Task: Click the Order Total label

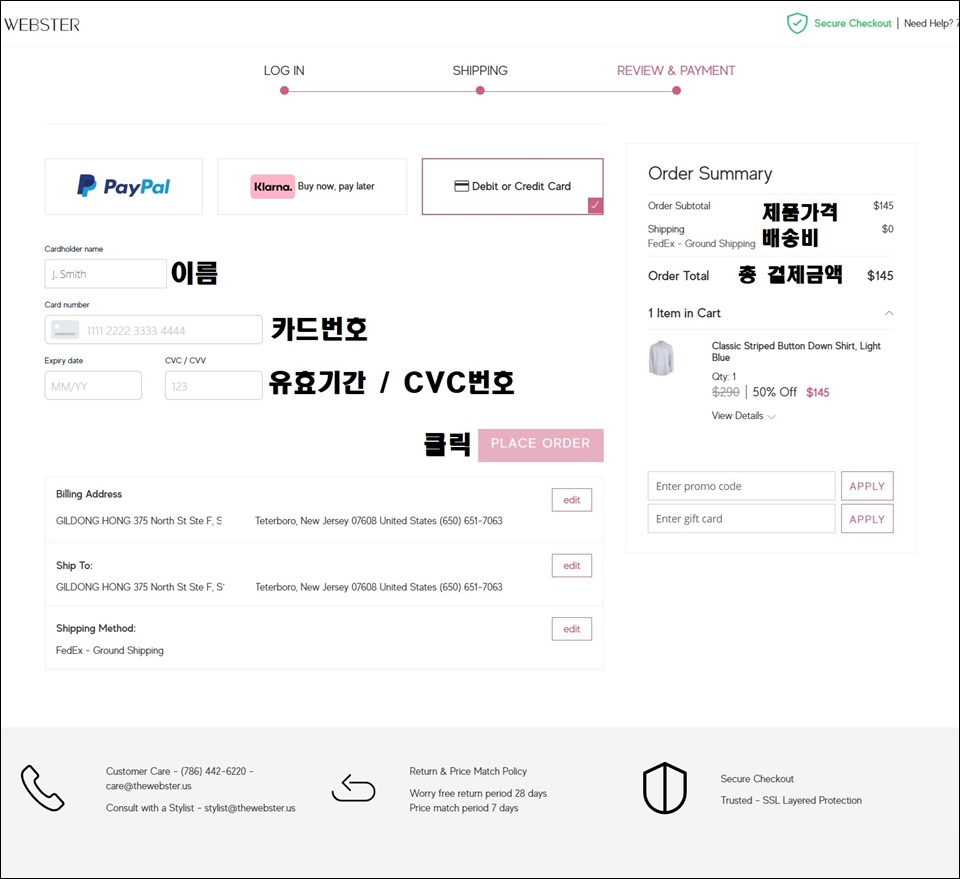Action: 678,276
